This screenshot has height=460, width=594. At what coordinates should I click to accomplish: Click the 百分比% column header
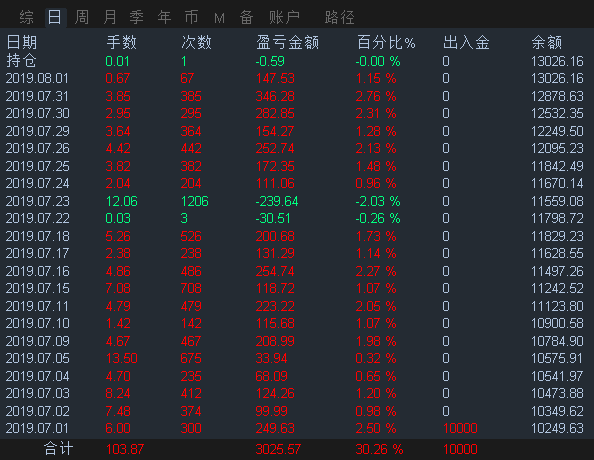[x=386, y=42]
